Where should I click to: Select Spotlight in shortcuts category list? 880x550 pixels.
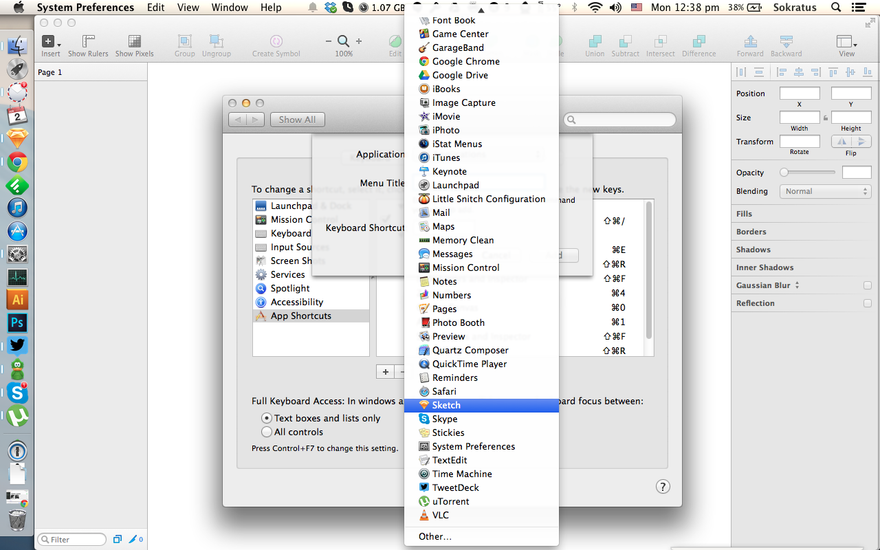pos(310,288)
